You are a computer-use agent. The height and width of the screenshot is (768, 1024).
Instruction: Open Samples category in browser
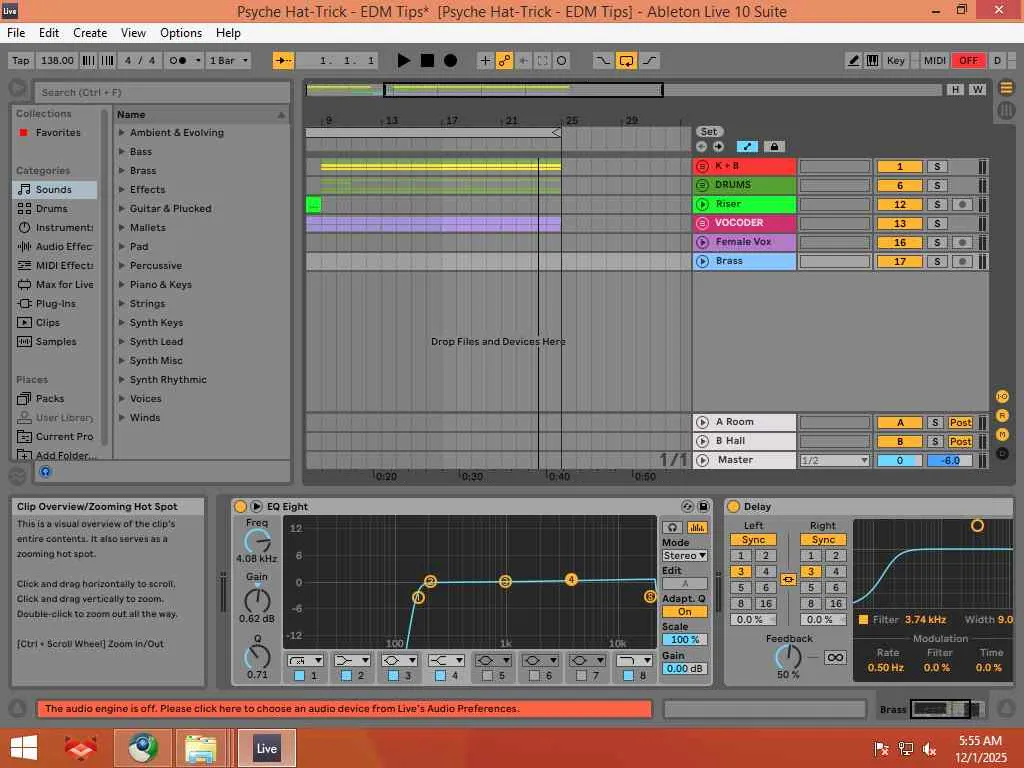(x=54, y=342)
